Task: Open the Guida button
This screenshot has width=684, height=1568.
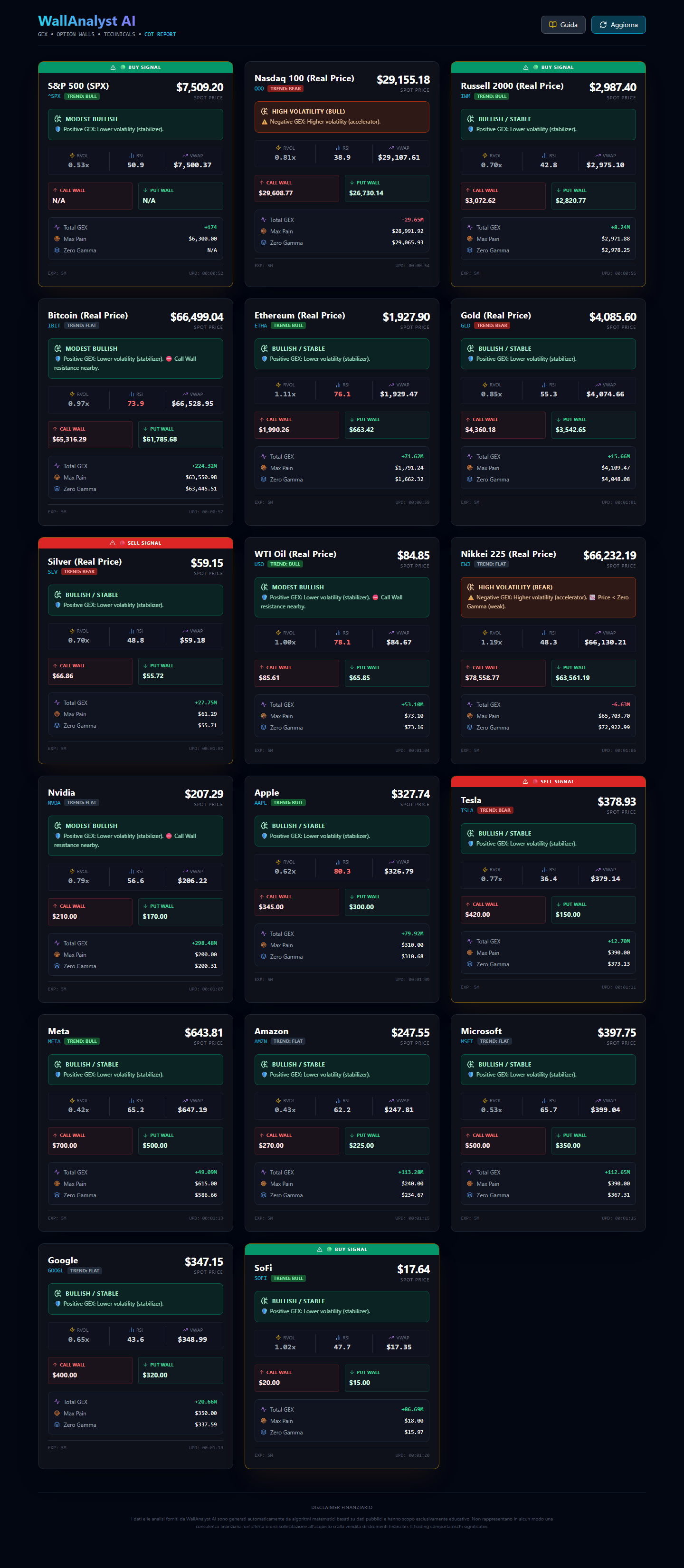Action: (563, 25)
